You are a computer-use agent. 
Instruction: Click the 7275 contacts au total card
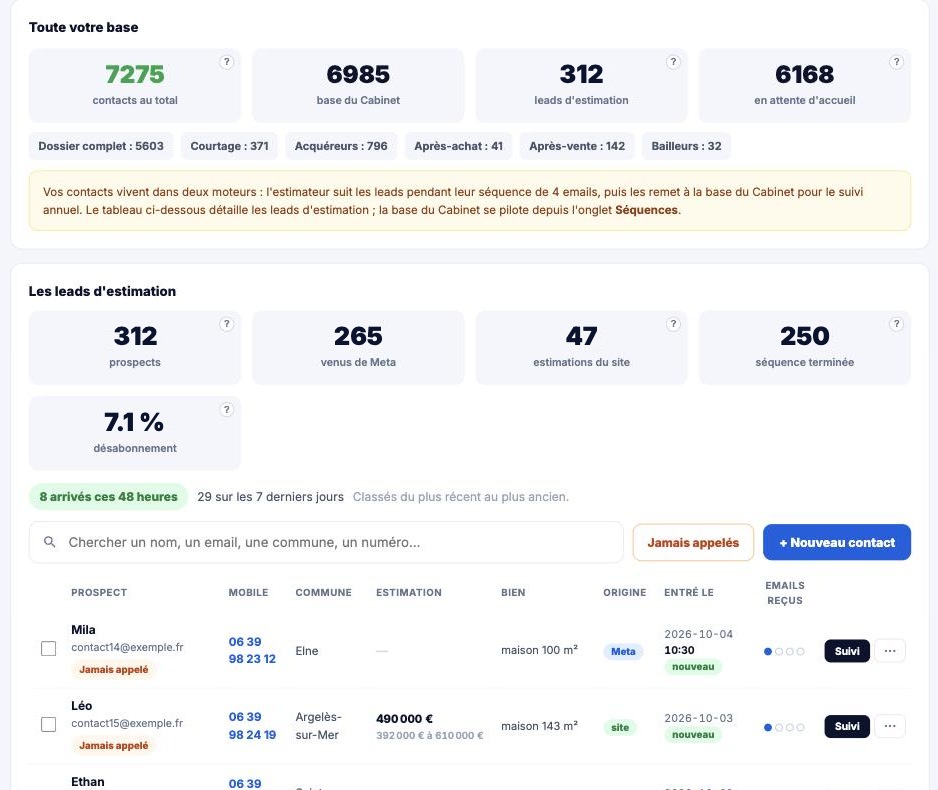[135, 86]
